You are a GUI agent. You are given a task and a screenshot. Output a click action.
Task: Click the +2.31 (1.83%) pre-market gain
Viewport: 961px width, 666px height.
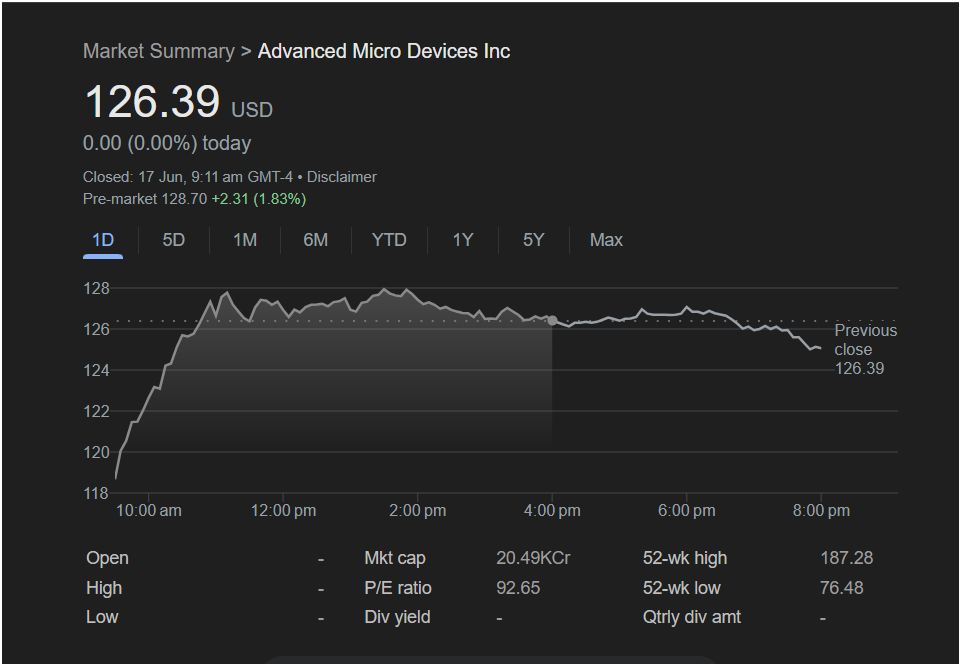pos(259,199)
